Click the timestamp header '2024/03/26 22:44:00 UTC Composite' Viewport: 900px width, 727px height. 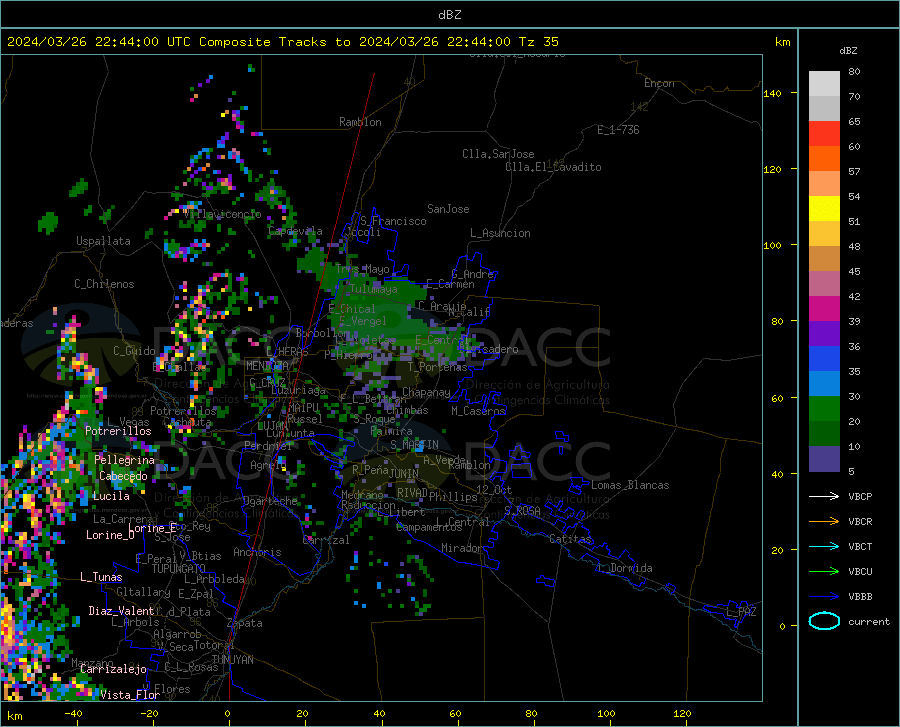point(139,42)
